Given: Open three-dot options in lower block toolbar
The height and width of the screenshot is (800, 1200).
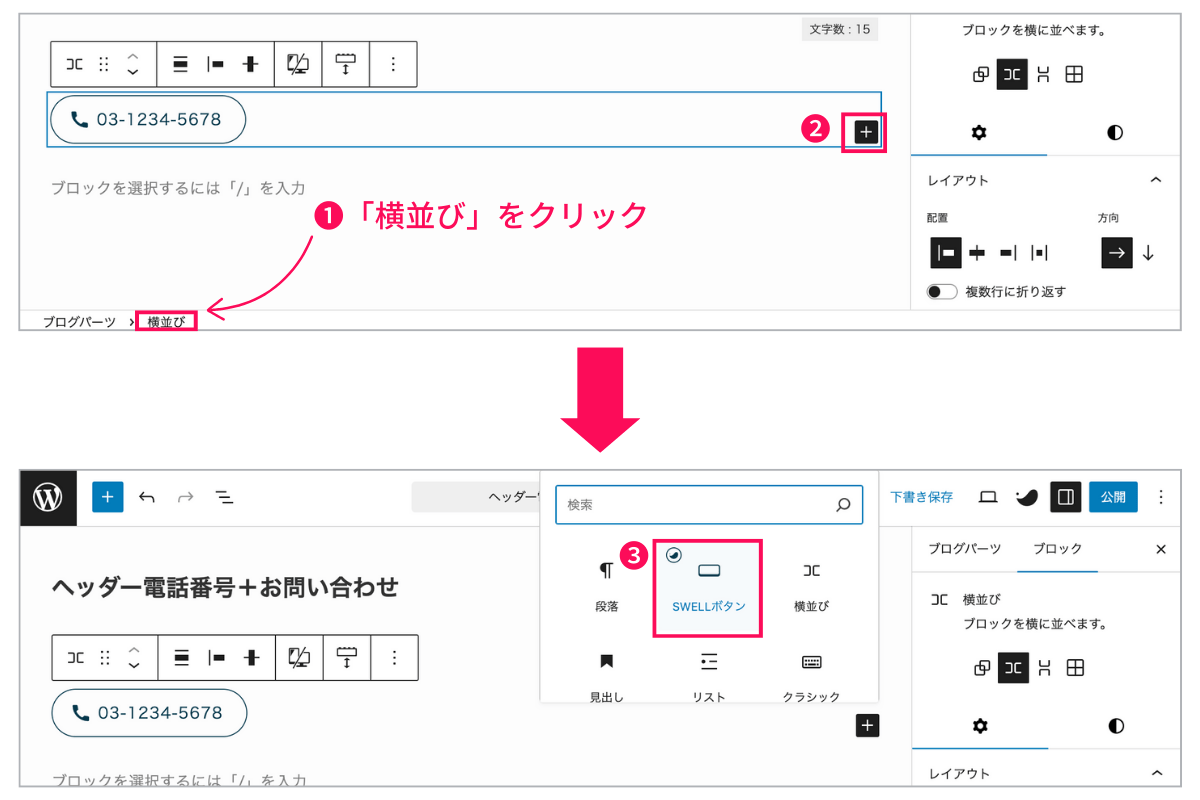Looking at the screenshot, I should pyautogui.click(x=394, y=657).
